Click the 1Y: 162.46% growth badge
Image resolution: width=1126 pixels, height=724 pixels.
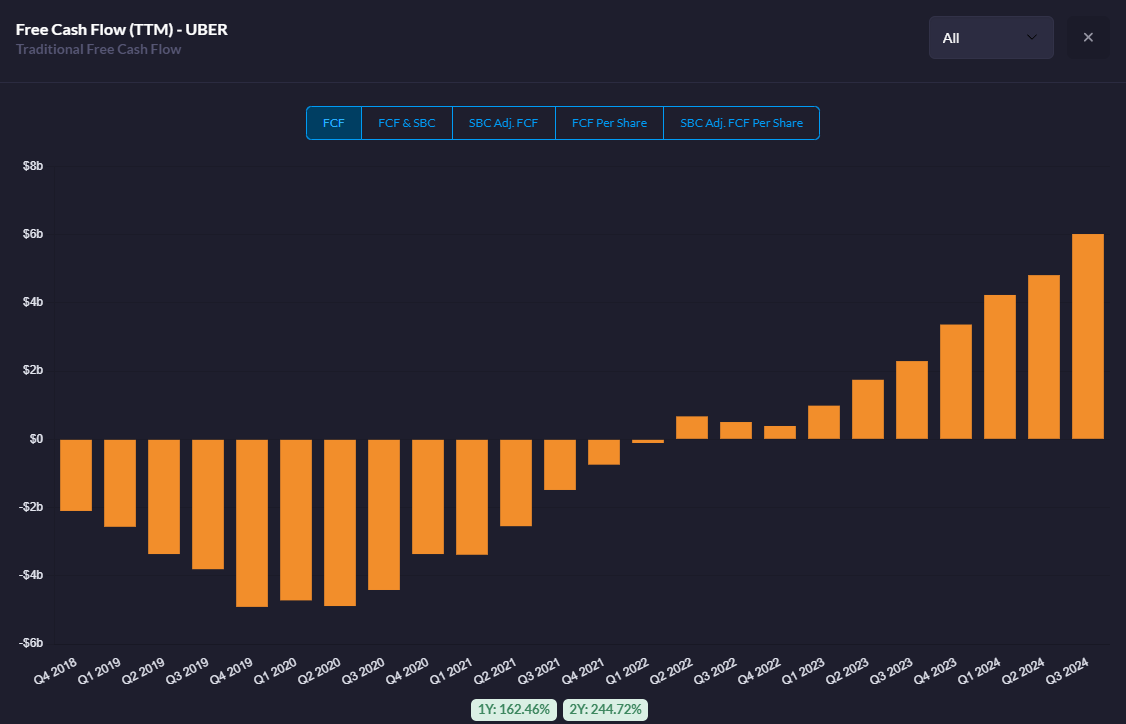[x=514, y=709]
